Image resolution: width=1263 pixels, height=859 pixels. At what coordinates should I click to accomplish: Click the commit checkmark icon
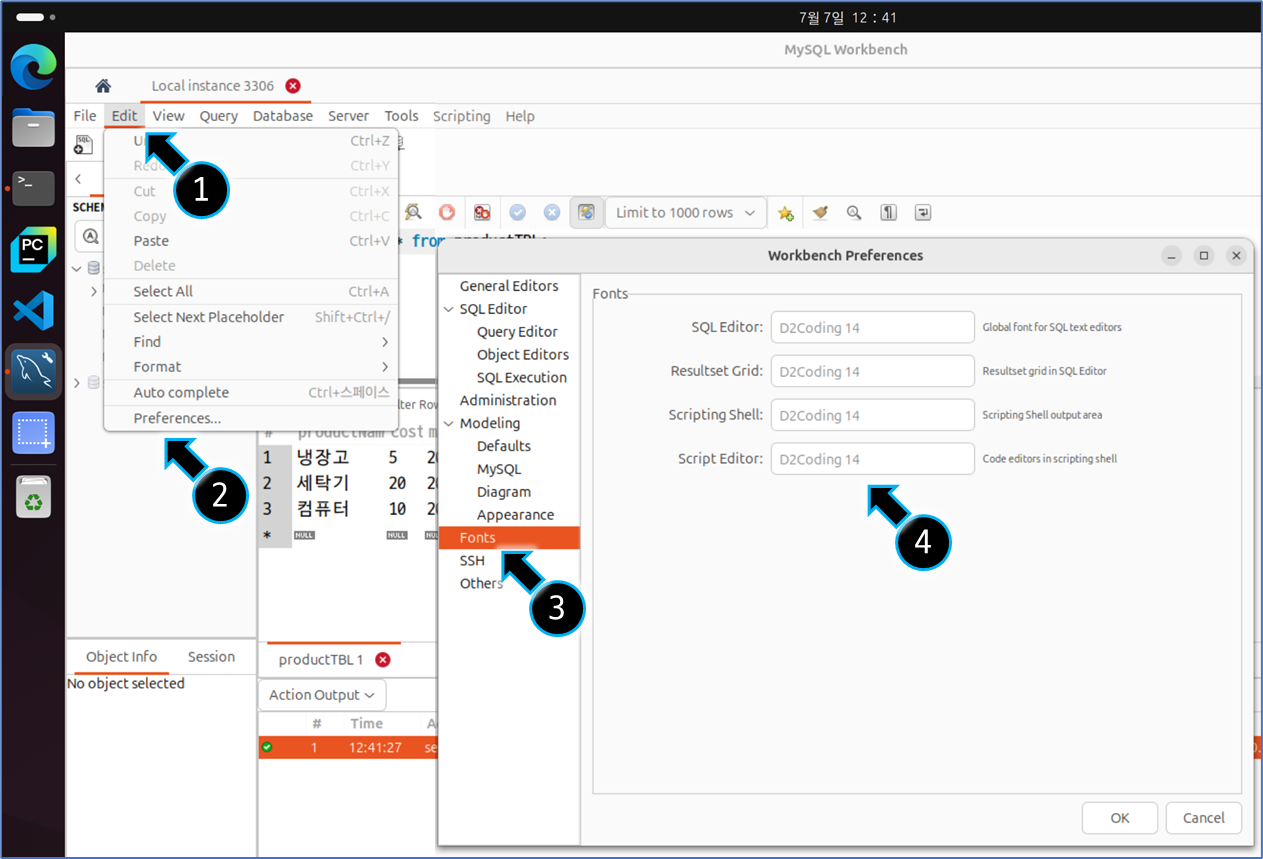tap(517, 212)
